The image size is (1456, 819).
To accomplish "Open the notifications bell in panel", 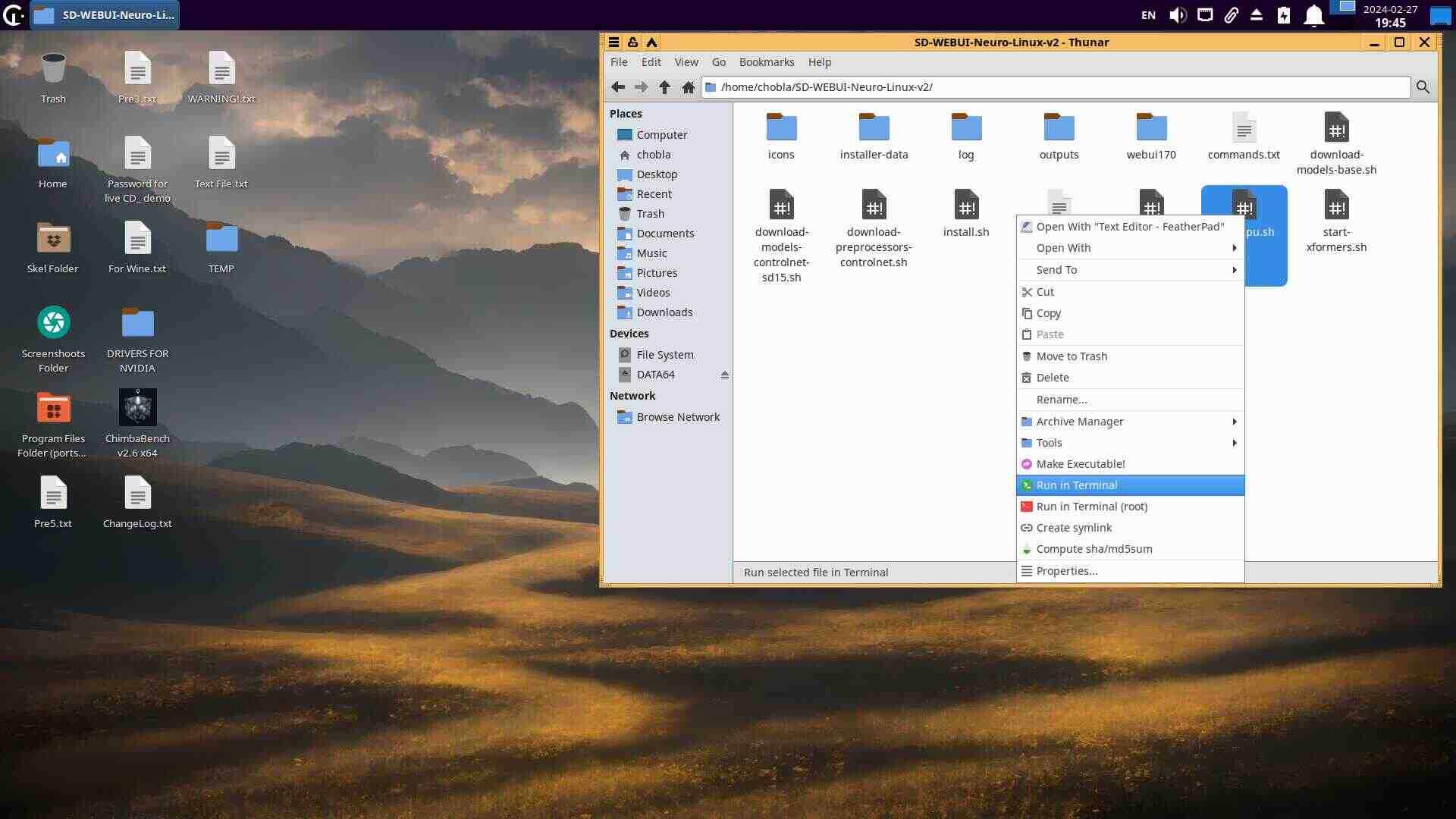I will point(1313,15).
